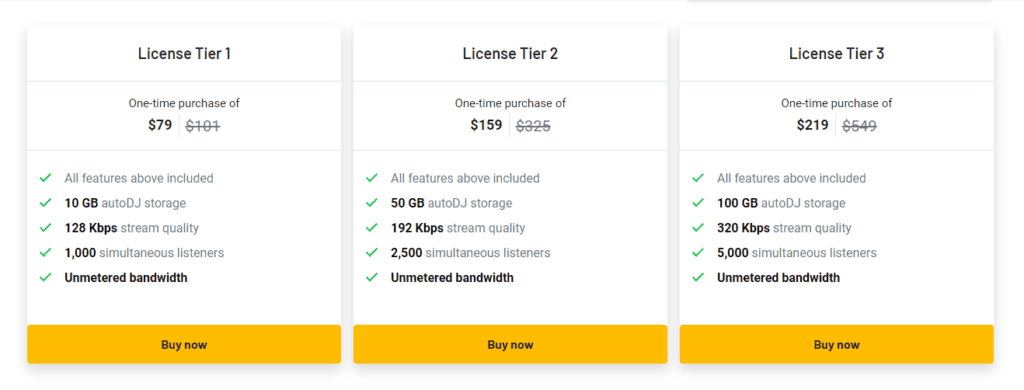This screenshot has height=390, width=1024.
Task: Click checkmark beside 320 Kbps stream quality
Action: click(698, 228)
